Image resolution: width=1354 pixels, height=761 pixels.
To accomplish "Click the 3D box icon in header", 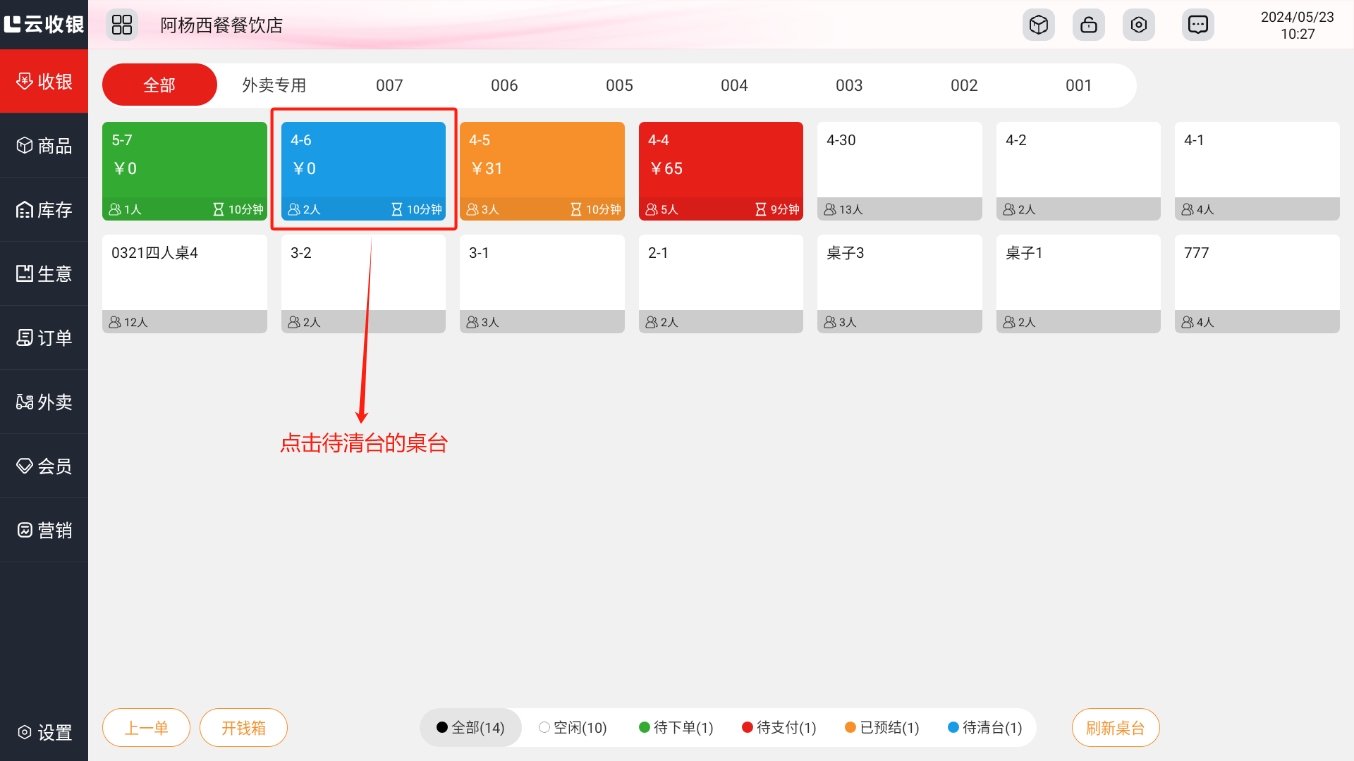I will click(1038, 25).
